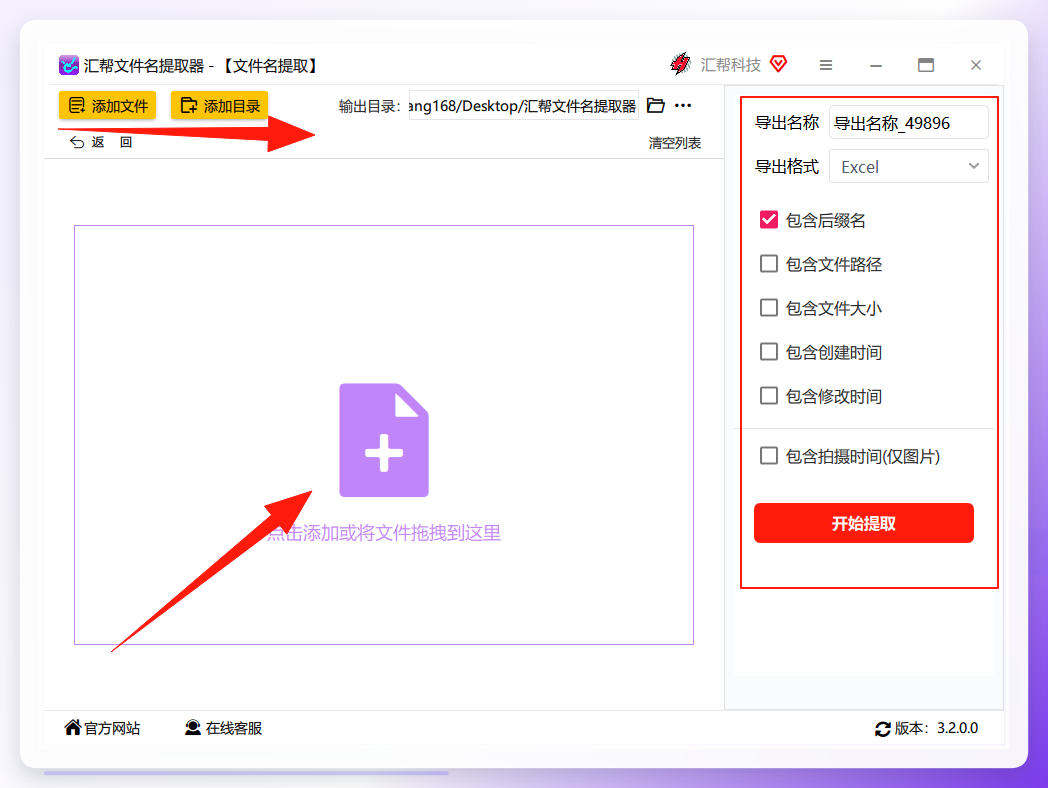Clear the list via 清空列表
Screen dimensions: 1048x788
pos(674,143)
